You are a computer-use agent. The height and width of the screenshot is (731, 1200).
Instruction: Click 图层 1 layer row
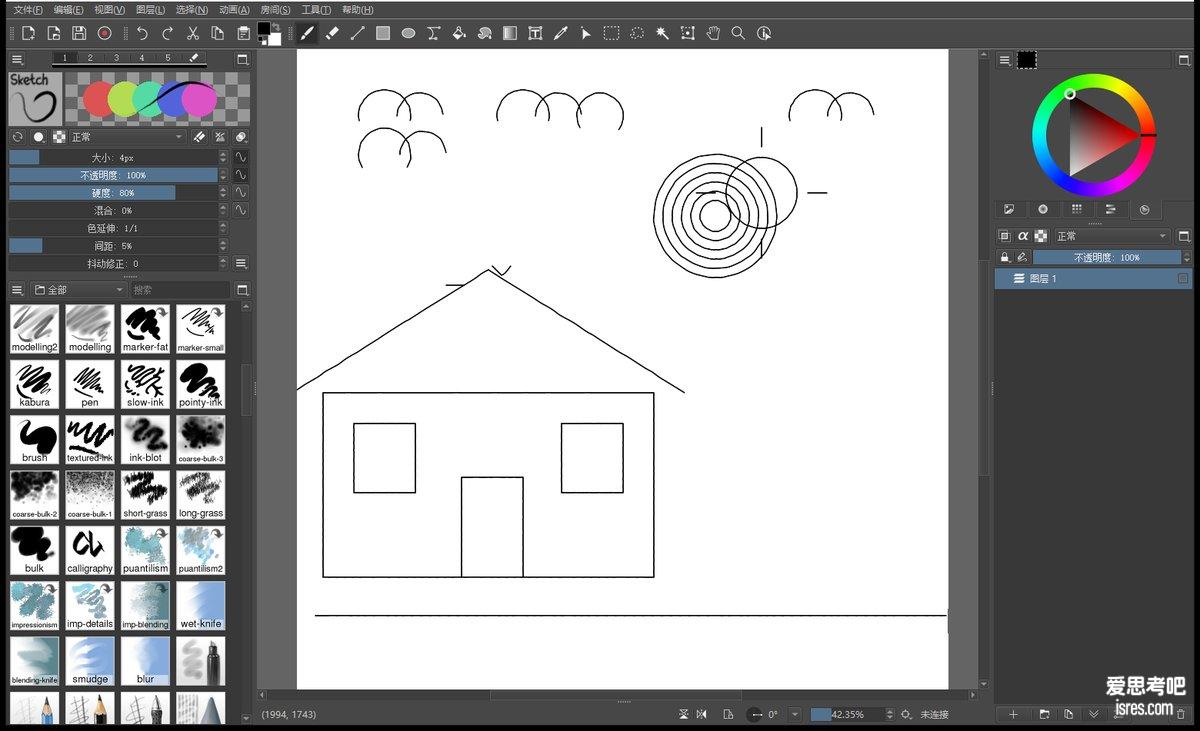click(x=1093, y=279)
